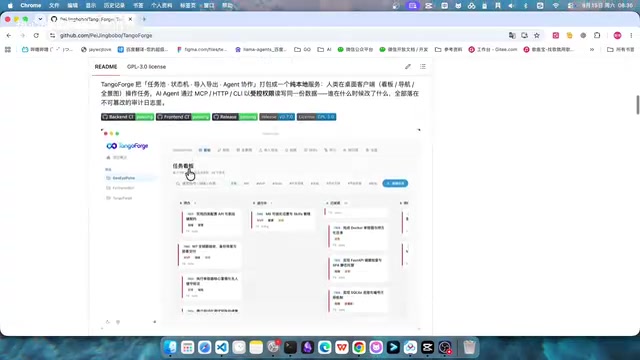
Task: Launch Visual Studio Code from the Dock
Action: [222, 347]
